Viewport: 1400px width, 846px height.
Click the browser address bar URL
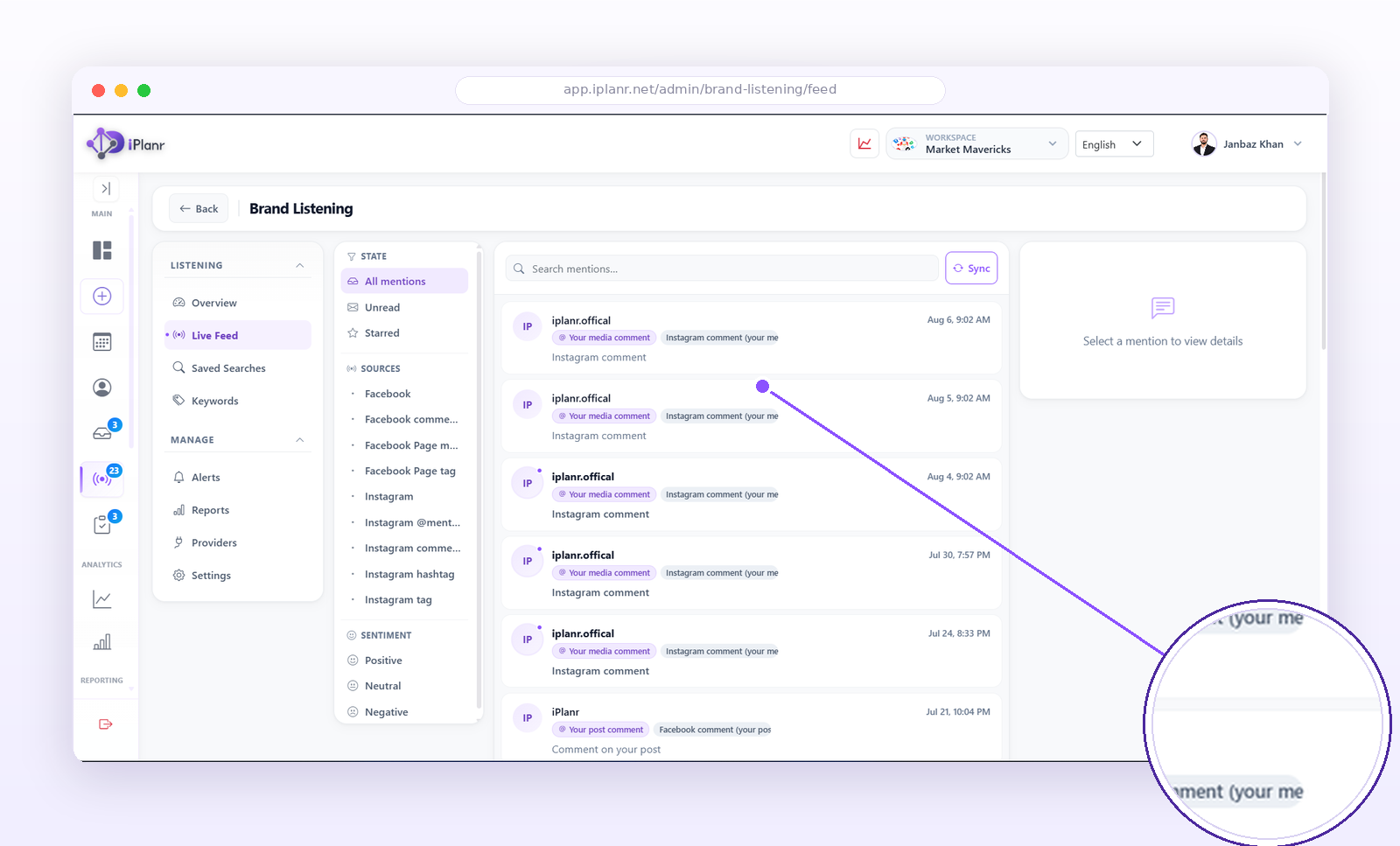tap(700, 89)
